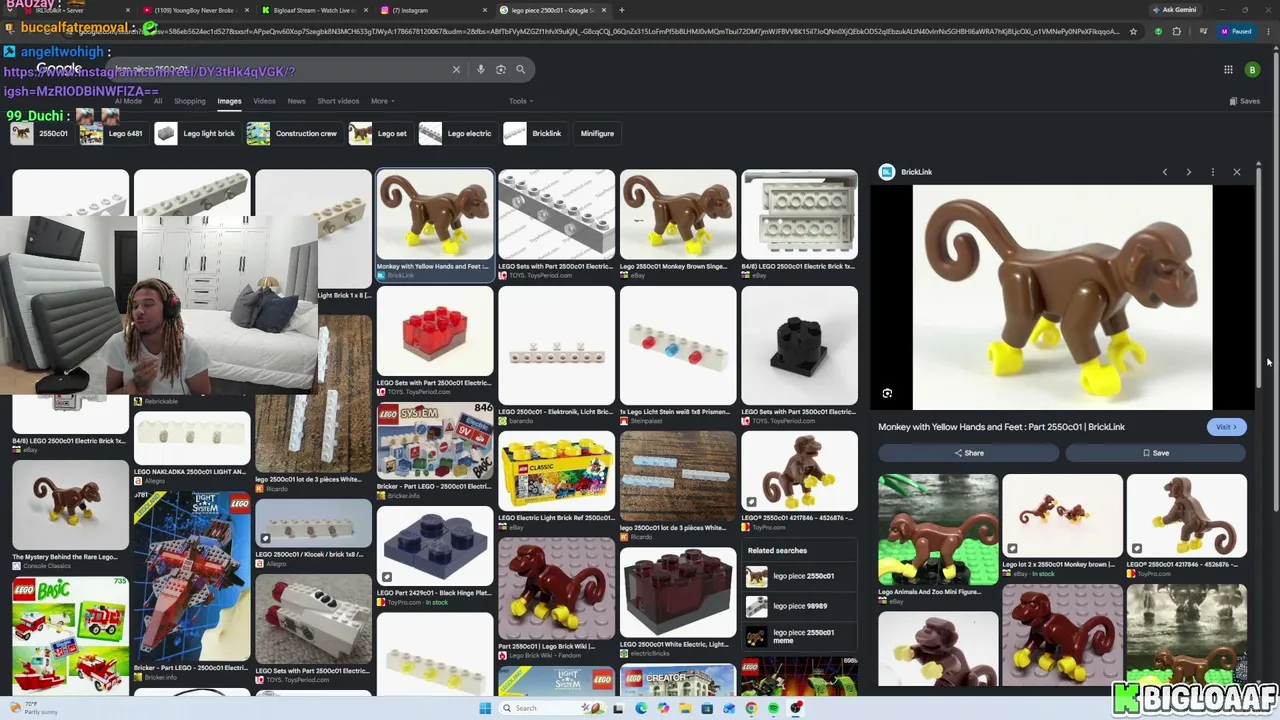1280x720 pixels.
Task: Bookmark this page with the star icon
Action: (1133, 31)
